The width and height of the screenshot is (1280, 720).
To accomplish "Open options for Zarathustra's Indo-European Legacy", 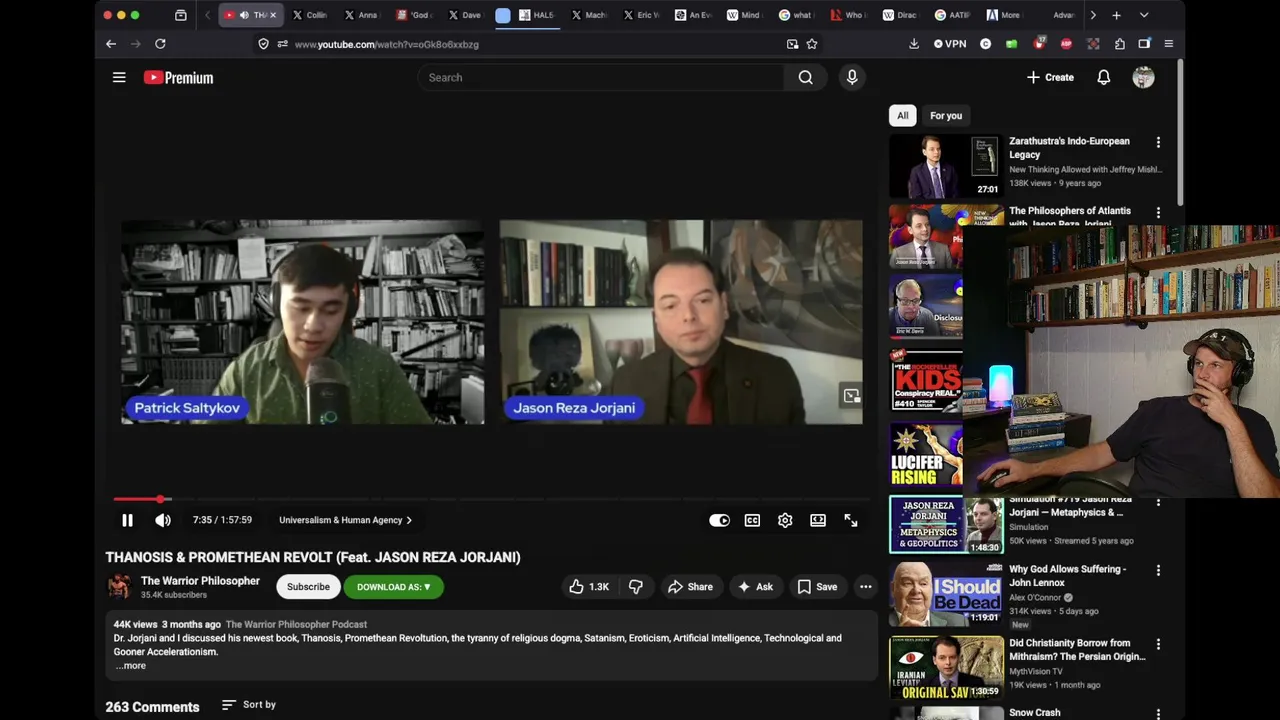I will click(1158, 143).
